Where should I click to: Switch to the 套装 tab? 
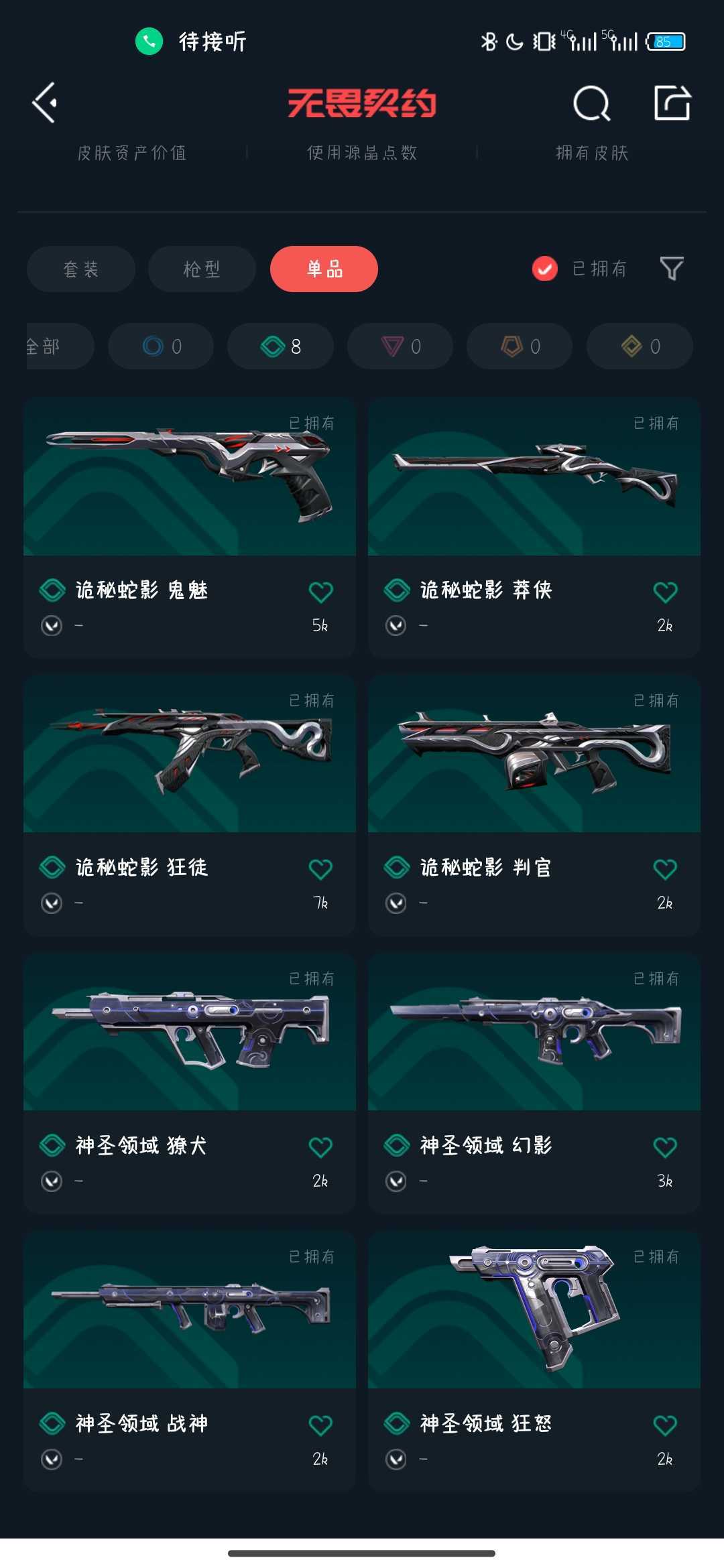[x=81, y=269]
